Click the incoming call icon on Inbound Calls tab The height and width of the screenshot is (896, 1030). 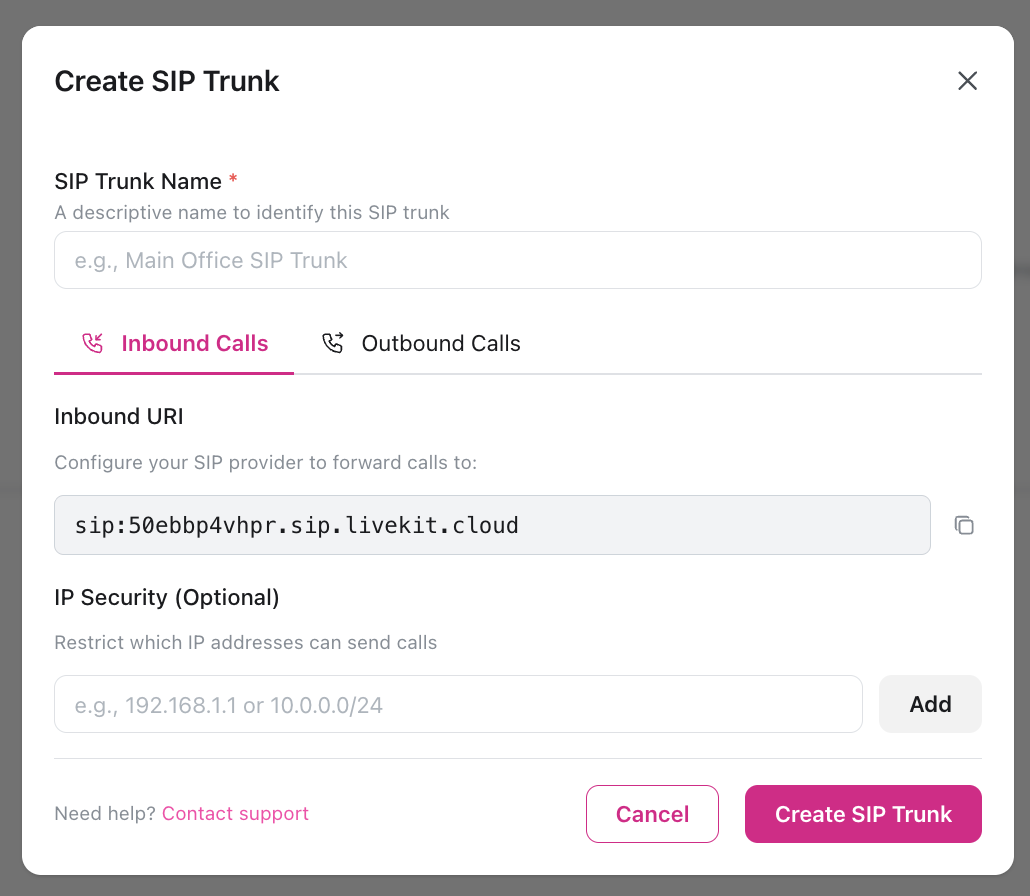tap(93, 342)
